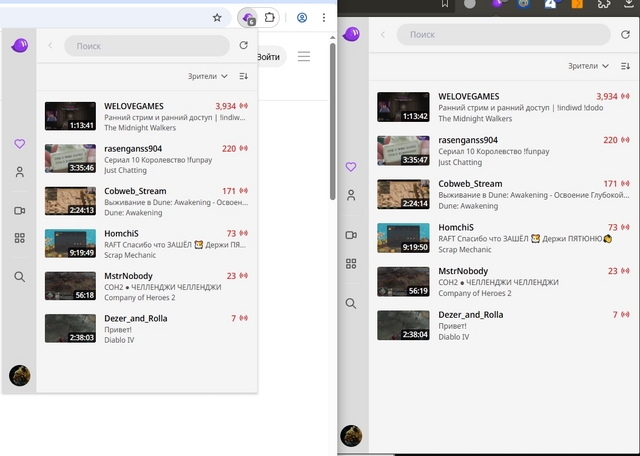
Task: Open the video camera icon in left popup sidebar
Action: (19, 211)
